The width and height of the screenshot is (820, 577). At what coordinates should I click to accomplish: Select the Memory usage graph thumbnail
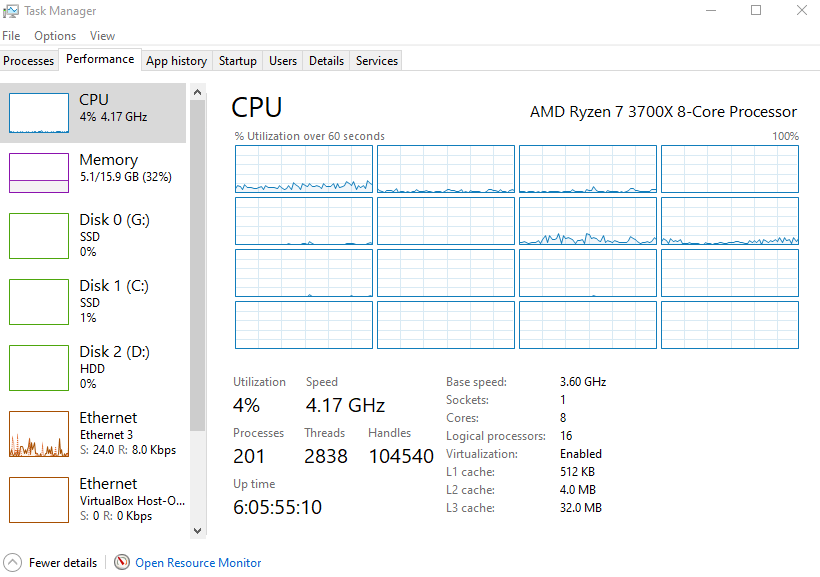38,172
